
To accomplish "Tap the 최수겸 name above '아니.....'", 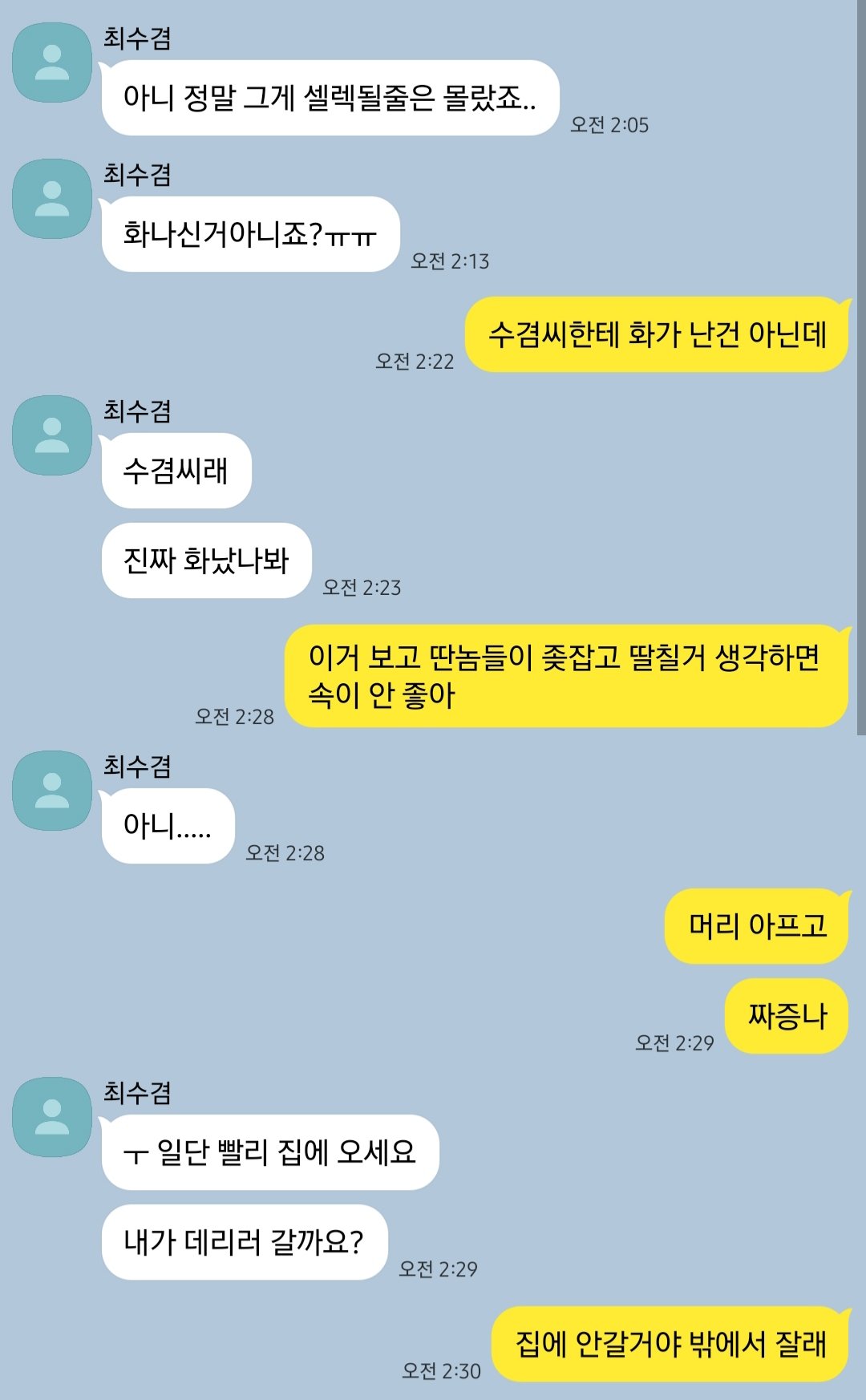I will click(x=137, y=767).
